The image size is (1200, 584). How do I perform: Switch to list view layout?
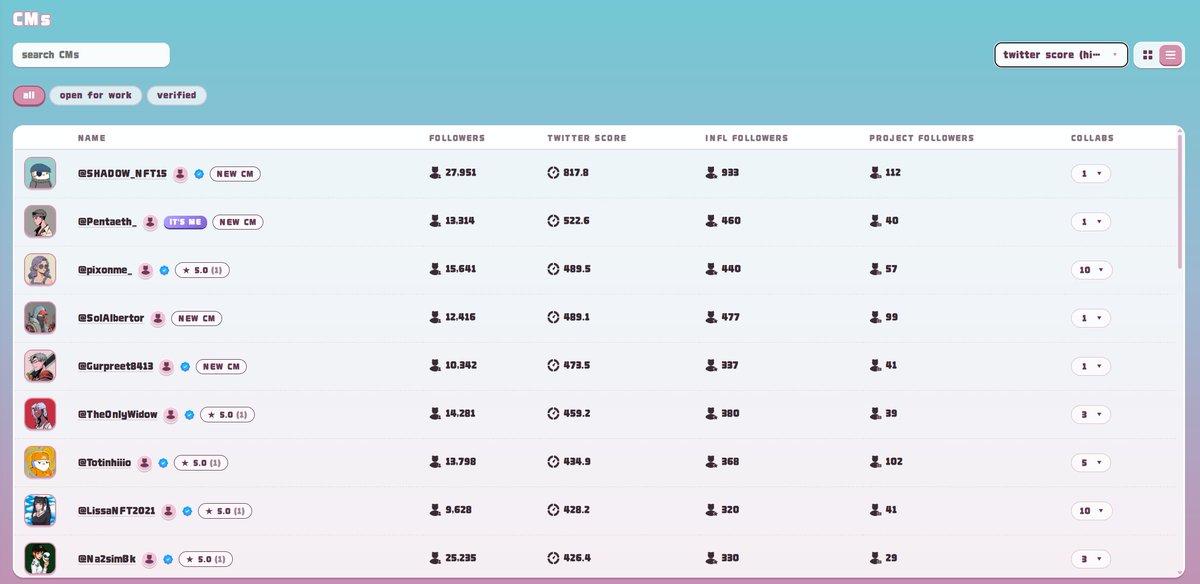tap(1170, 55)
